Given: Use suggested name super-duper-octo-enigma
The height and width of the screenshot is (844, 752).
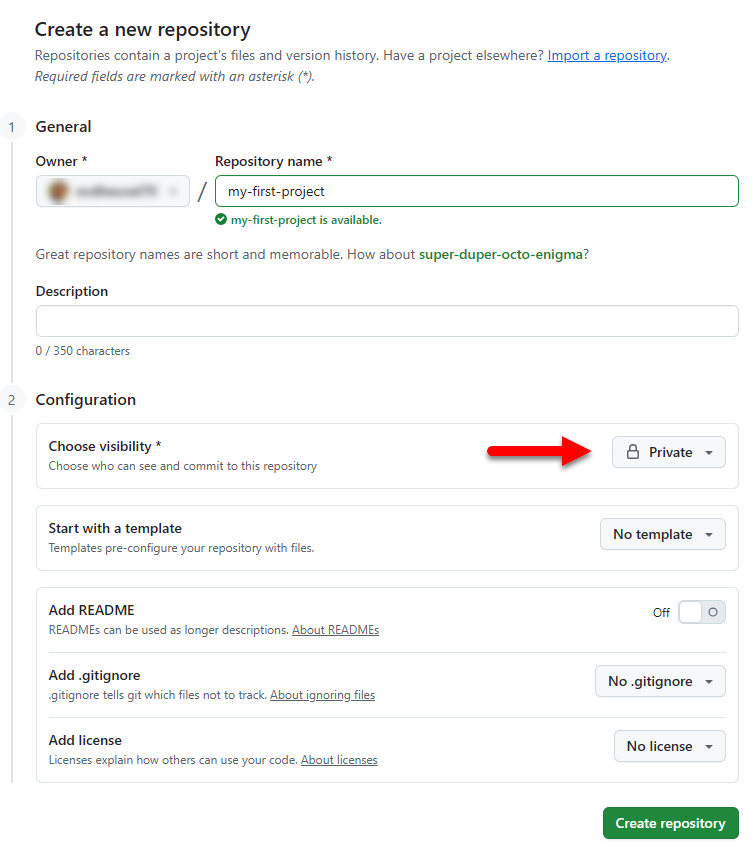Looking at the screenshot, I should [501, 254].
